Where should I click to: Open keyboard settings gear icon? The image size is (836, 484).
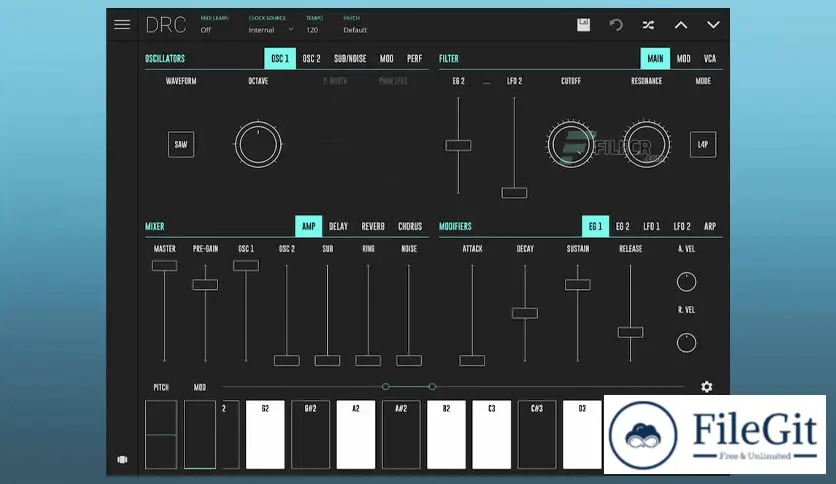pos(707,387)
